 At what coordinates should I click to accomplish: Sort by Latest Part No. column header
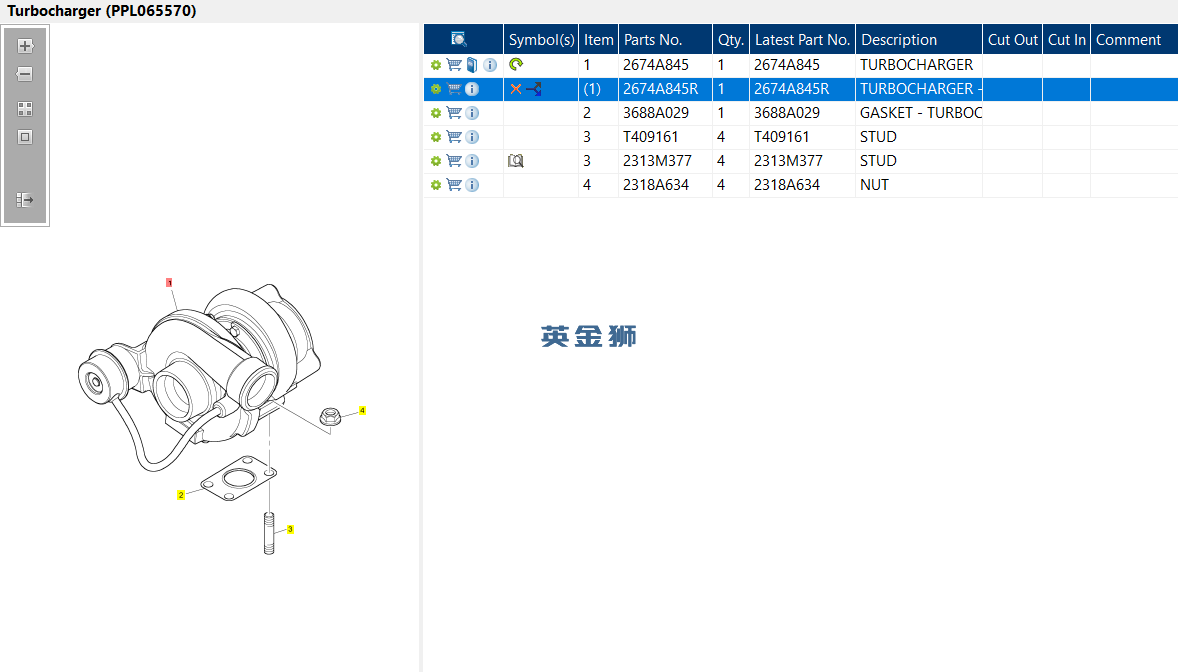pyautogui.click(x=802, y=40)
